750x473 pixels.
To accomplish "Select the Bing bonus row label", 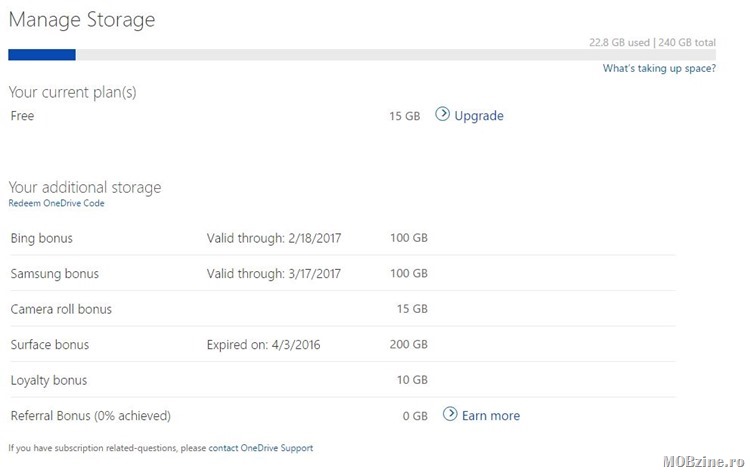I will (41, 239).
